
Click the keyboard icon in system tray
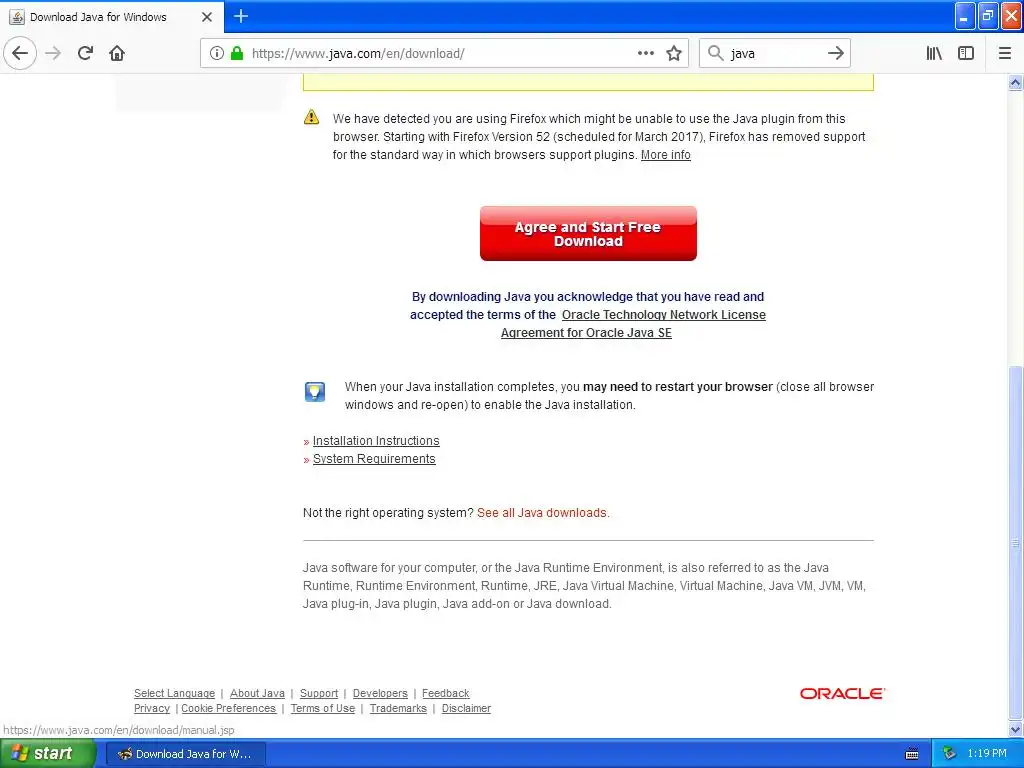tap(912, 754)
